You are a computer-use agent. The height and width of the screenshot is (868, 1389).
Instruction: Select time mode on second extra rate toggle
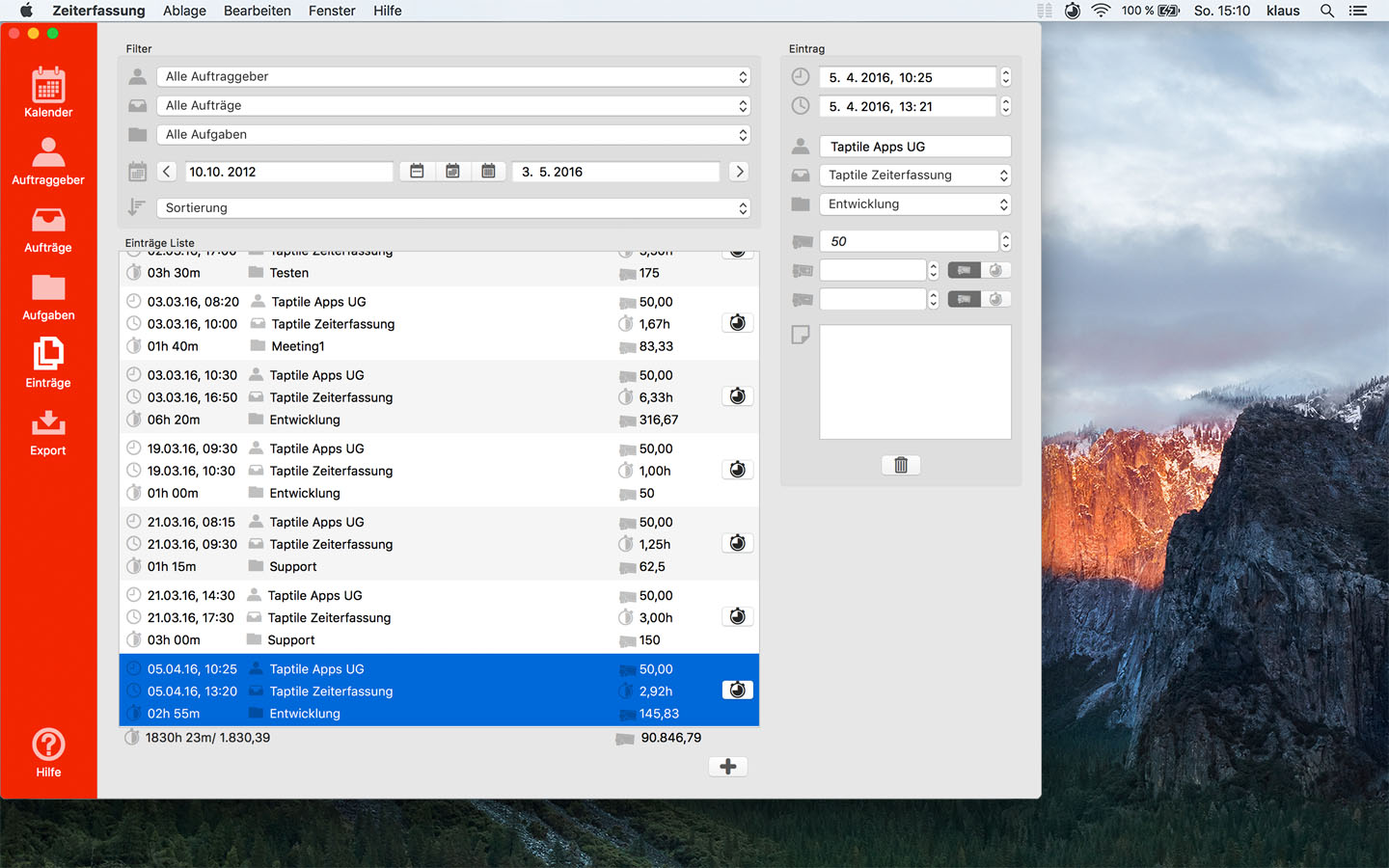pos(995,299)
